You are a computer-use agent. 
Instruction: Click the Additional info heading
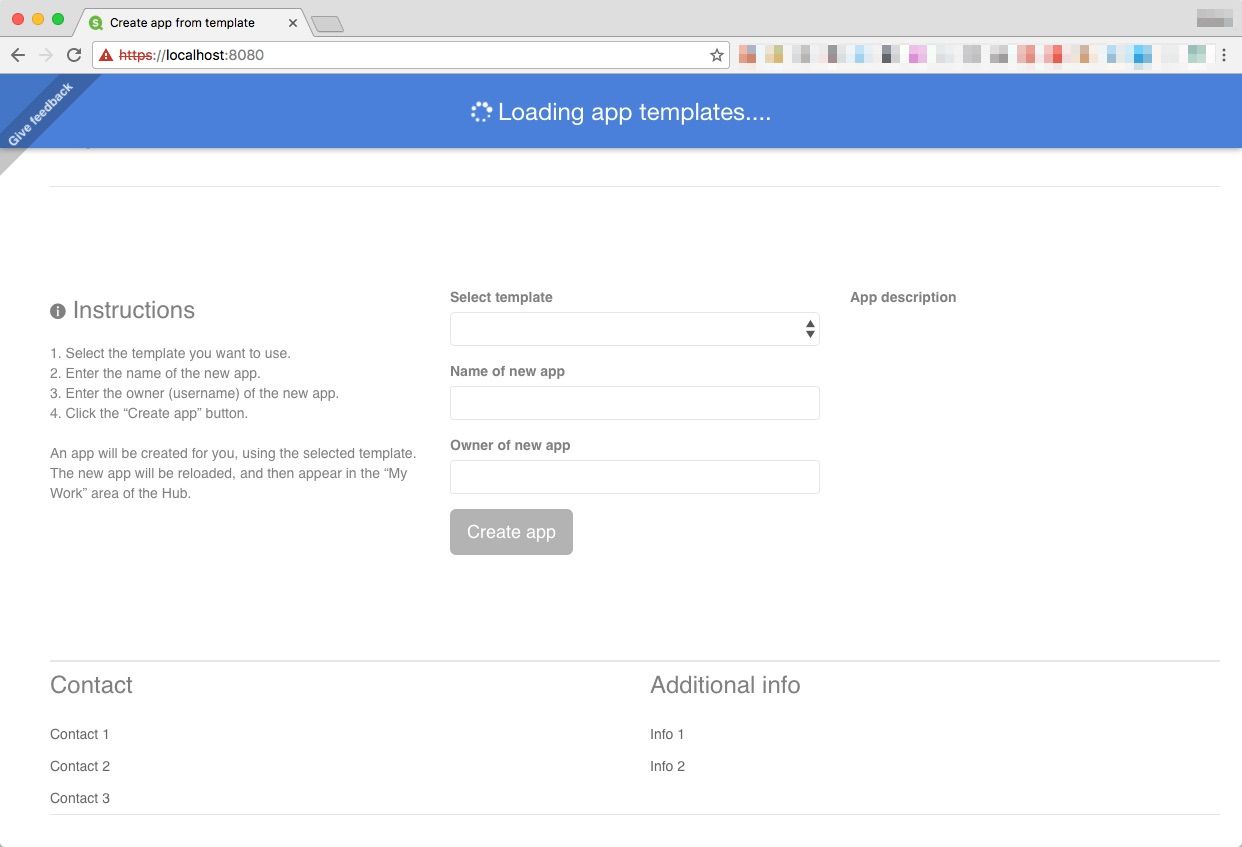tap(725, 685)
